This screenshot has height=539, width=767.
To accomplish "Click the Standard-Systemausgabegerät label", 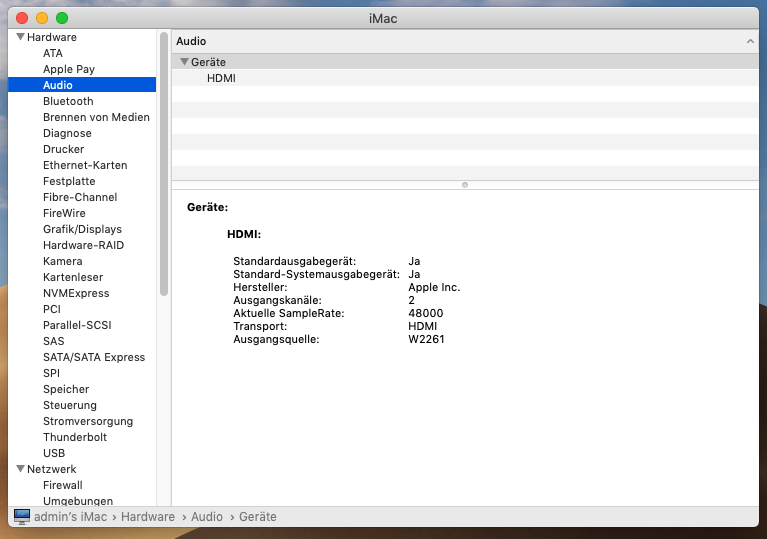I will click(316, 274).
